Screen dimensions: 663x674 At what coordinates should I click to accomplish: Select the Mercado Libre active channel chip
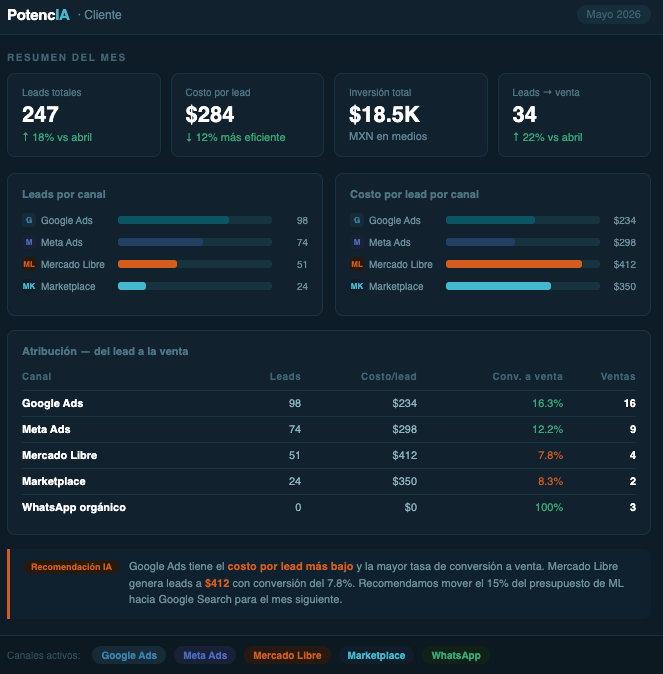(x=287, y=655)
